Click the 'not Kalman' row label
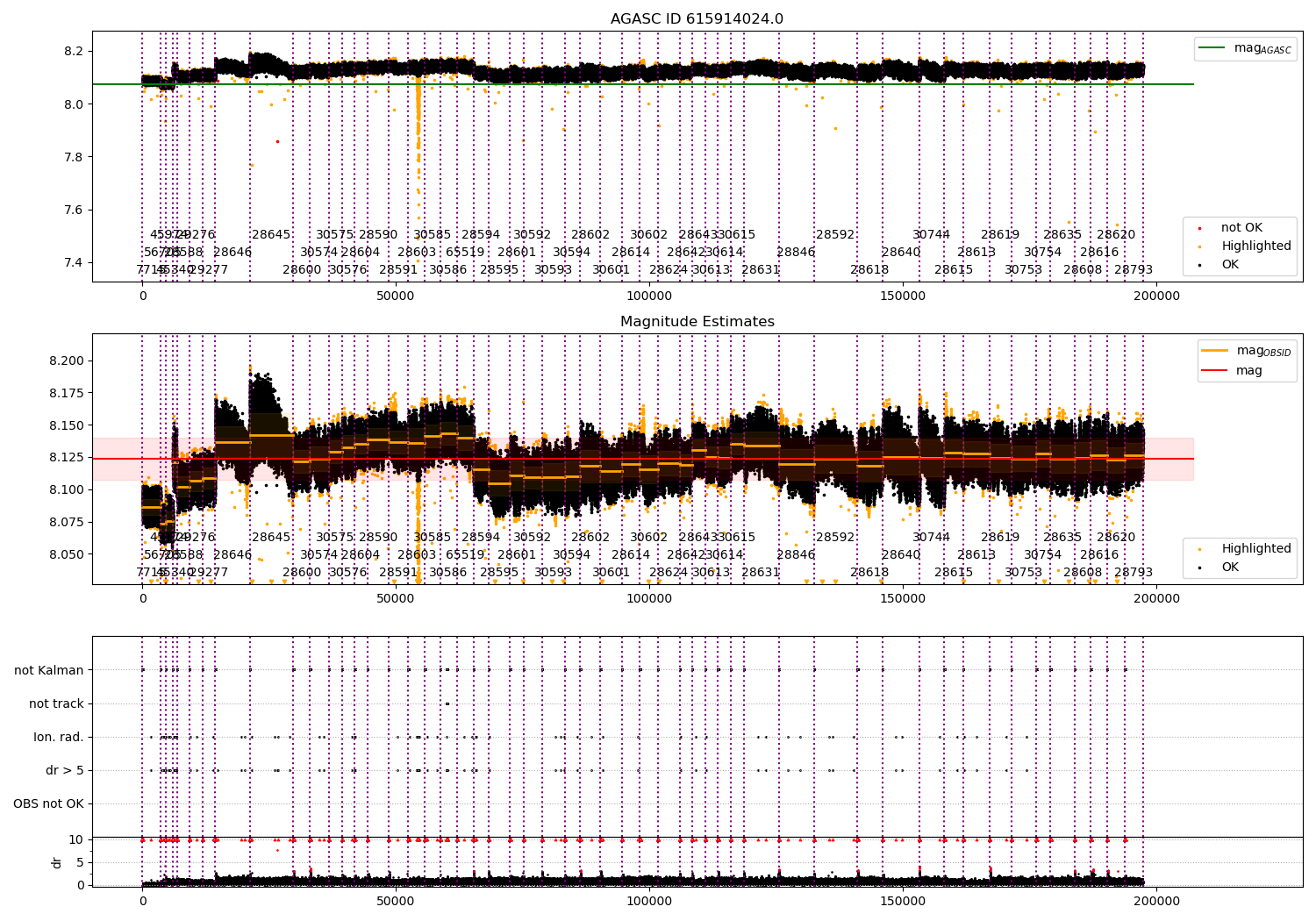1316x921 pixels. [49, 670]
